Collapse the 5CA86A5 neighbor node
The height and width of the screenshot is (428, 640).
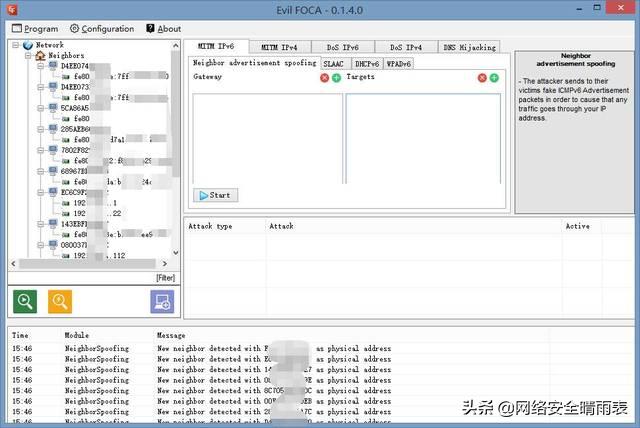pyautogui.click(x=40, y=108)
